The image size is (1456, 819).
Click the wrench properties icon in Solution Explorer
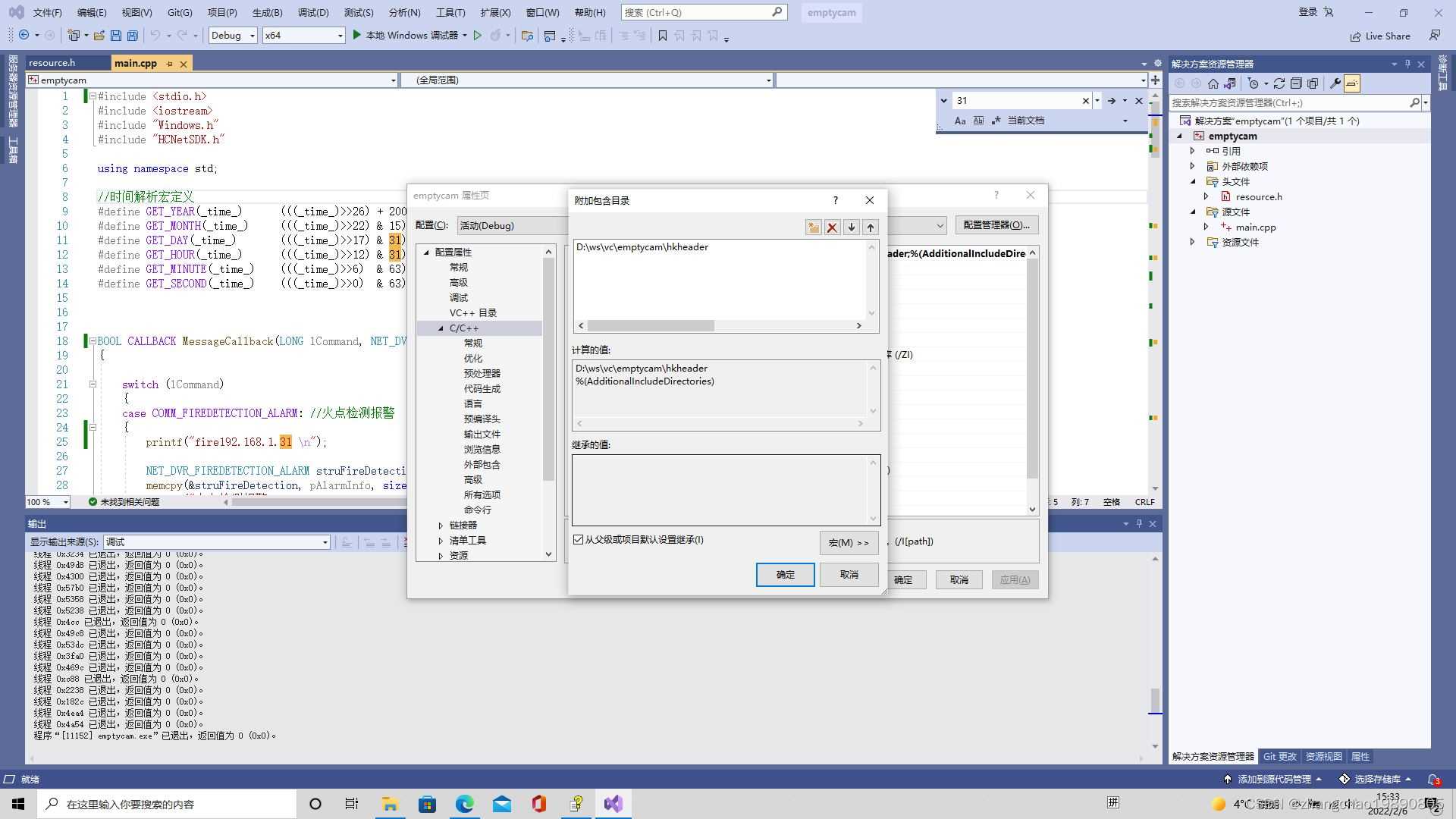pos(1335,83)
